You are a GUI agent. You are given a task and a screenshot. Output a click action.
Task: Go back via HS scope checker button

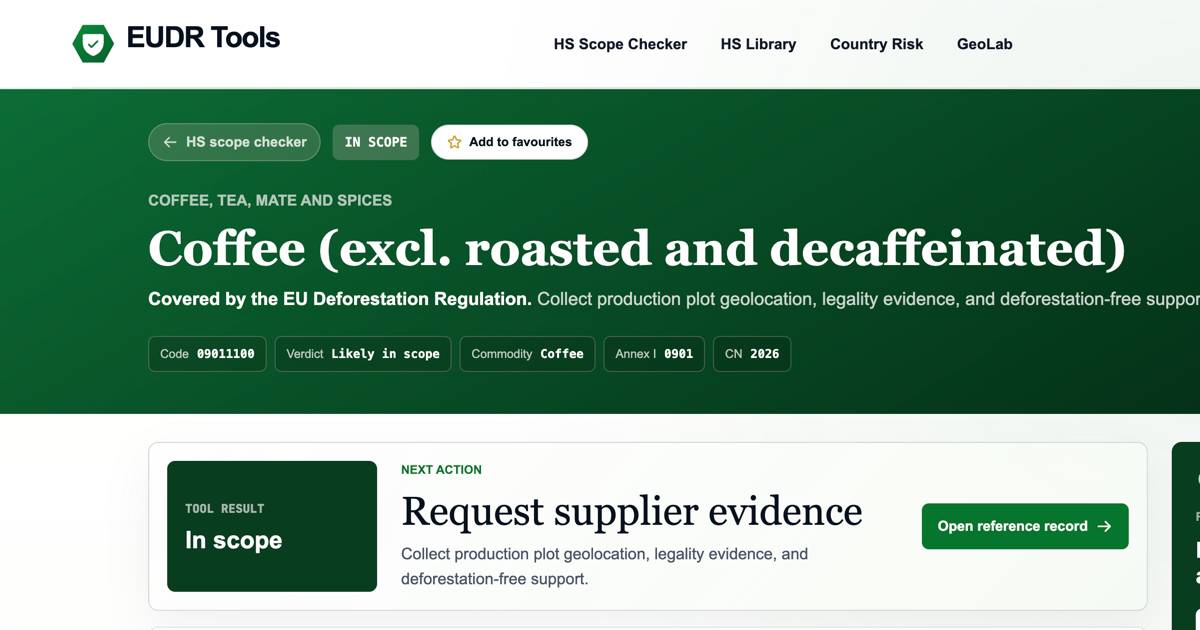[x=234, y=142]
